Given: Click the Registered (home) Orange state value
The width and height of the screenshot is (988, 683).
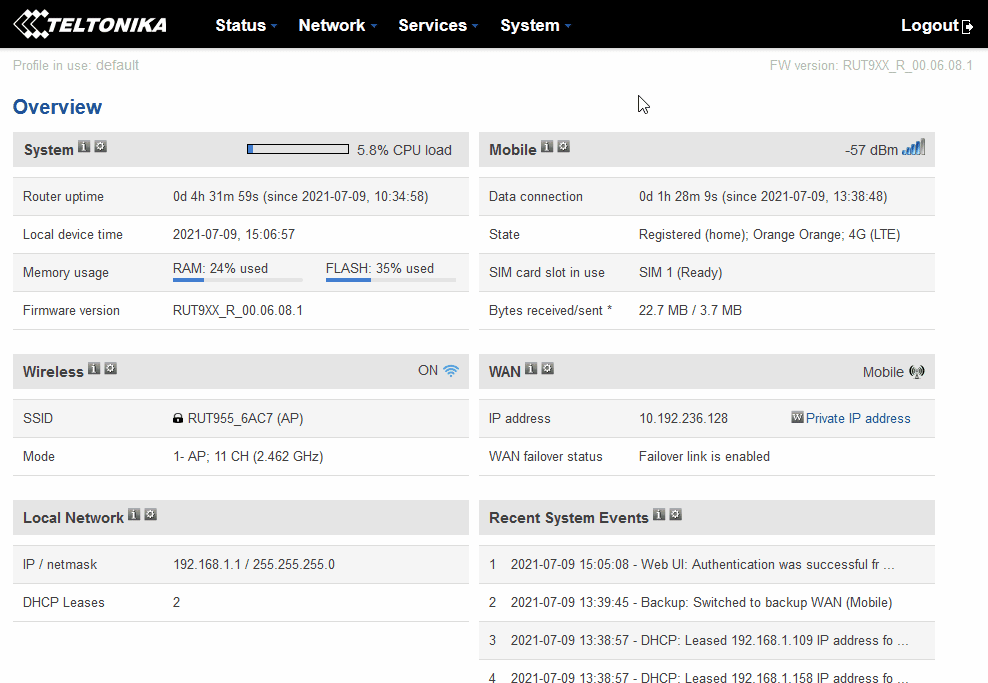Looking at the screenshot, I should click(x=769, y=234).
